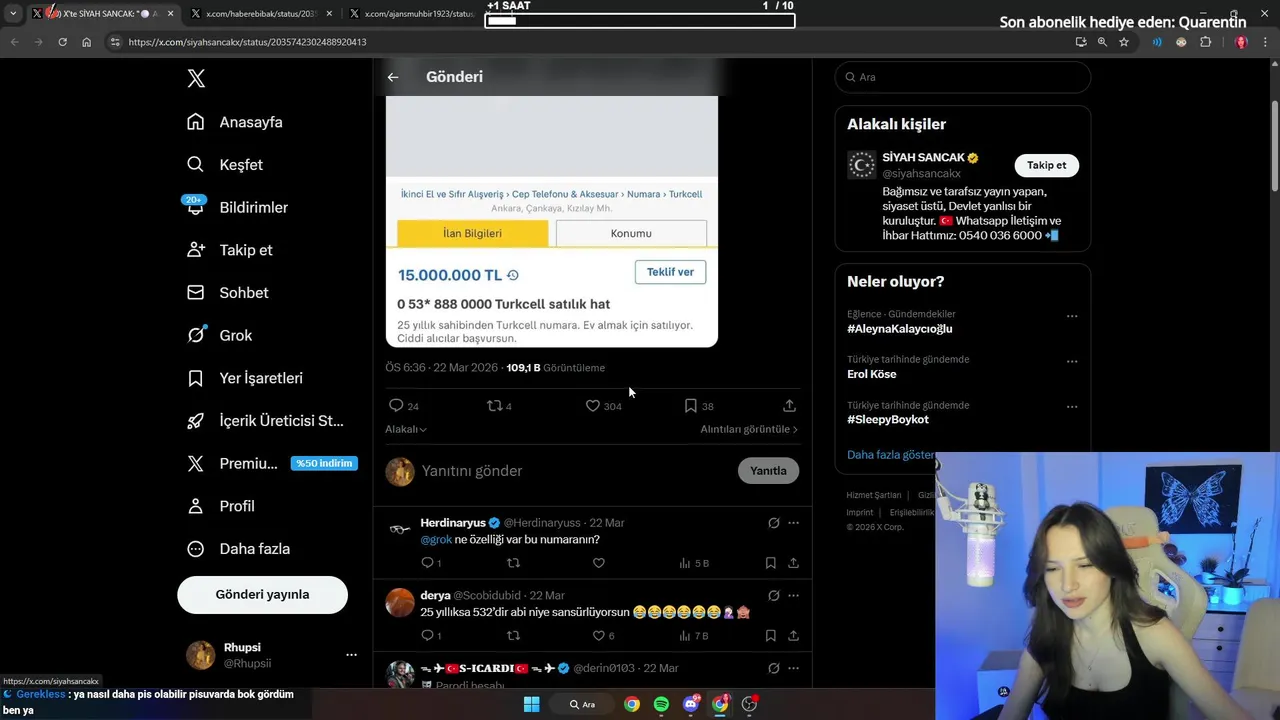The width and height of the screenshot is (1280, 720).
Task: Open Discord from taskbar
Action: pos(691,704)
